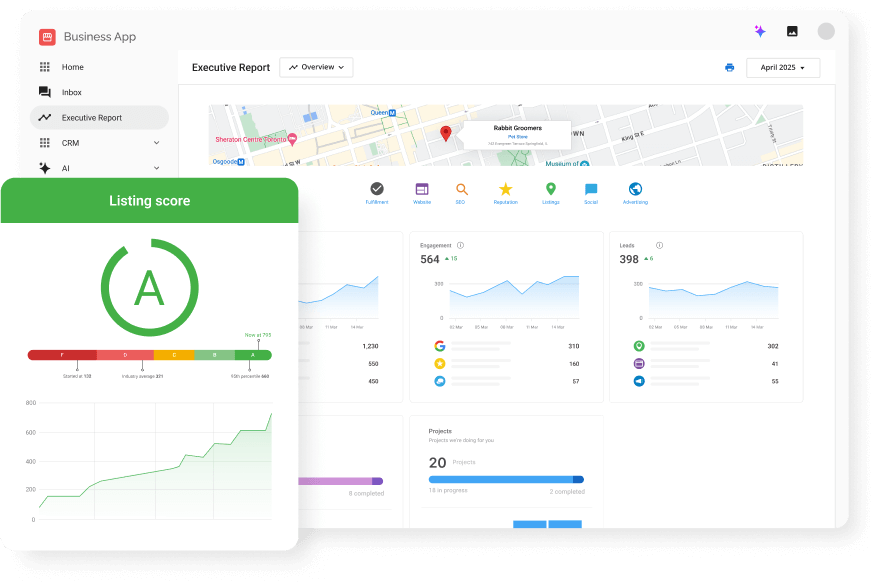The width and height of the screenshot is (877, 583).
Task: Open the AI sparkle icon in top bar
Action: tap(760, 31)
